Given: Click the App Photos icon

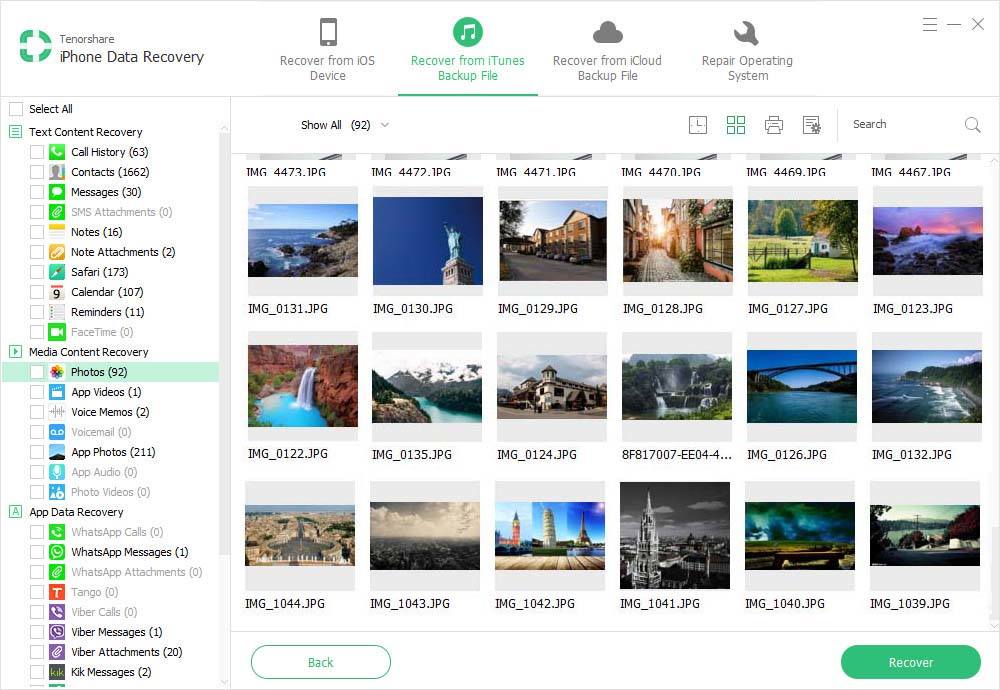Looking at the screenshot, I should [x=57, y=451].
